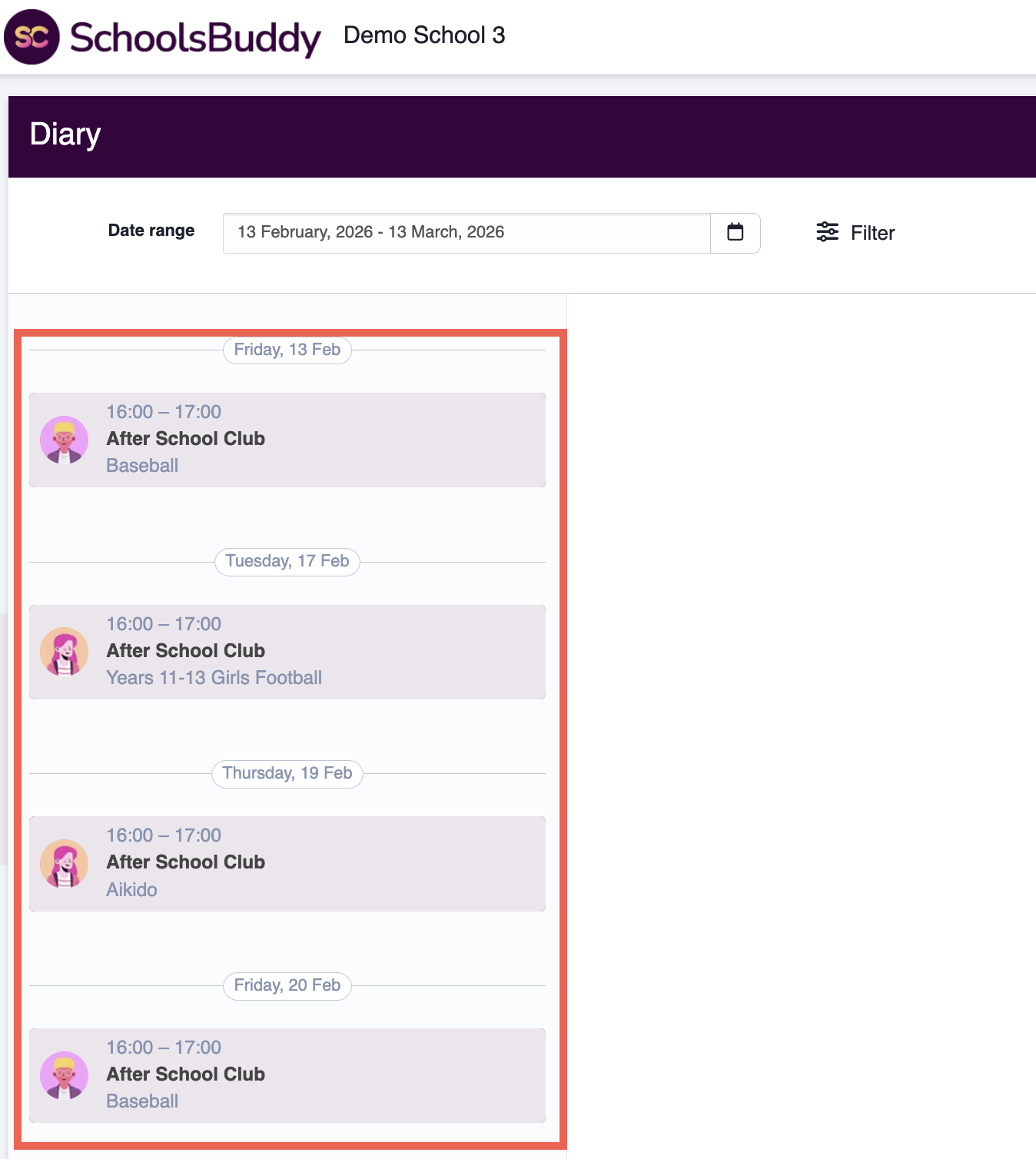Image resolution: width=1036 pixels, height=1159 pixels.
Task: Click avatar on the Aikido entry
Action: point(65,863)
